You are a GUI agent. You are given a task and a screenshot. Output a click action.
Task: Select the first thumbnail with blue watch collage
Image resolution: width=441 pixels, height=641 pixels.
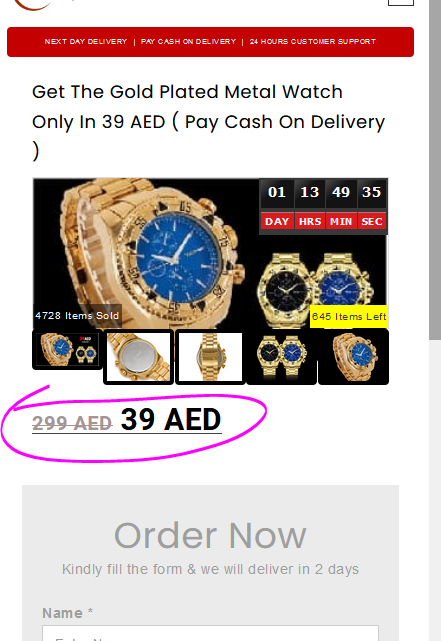[67, 350]
